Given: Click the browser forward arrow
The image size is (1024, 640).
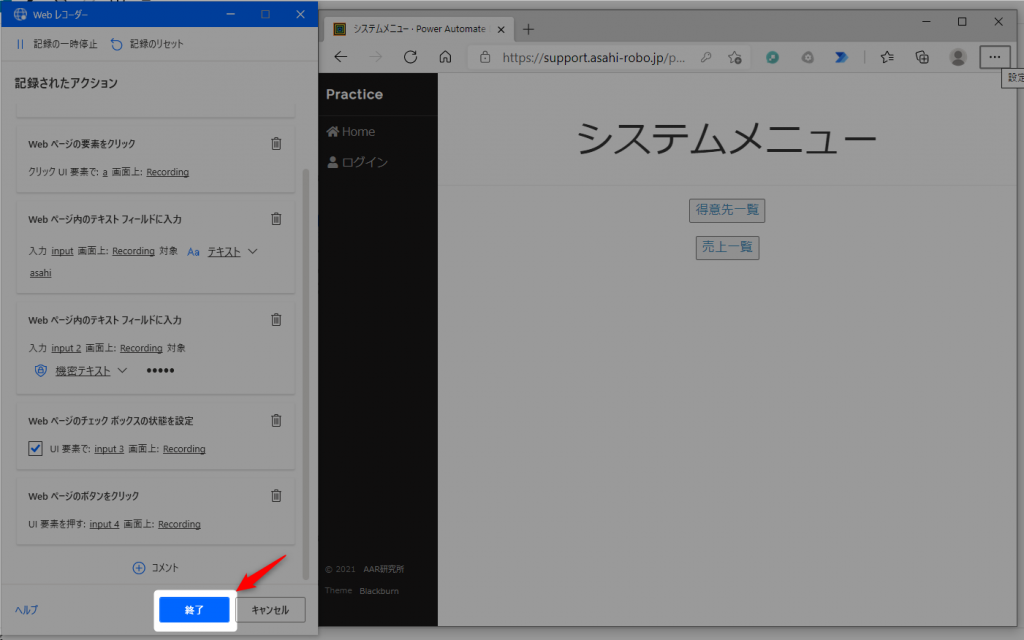Looking at the screenshot, I should [376, 57].
